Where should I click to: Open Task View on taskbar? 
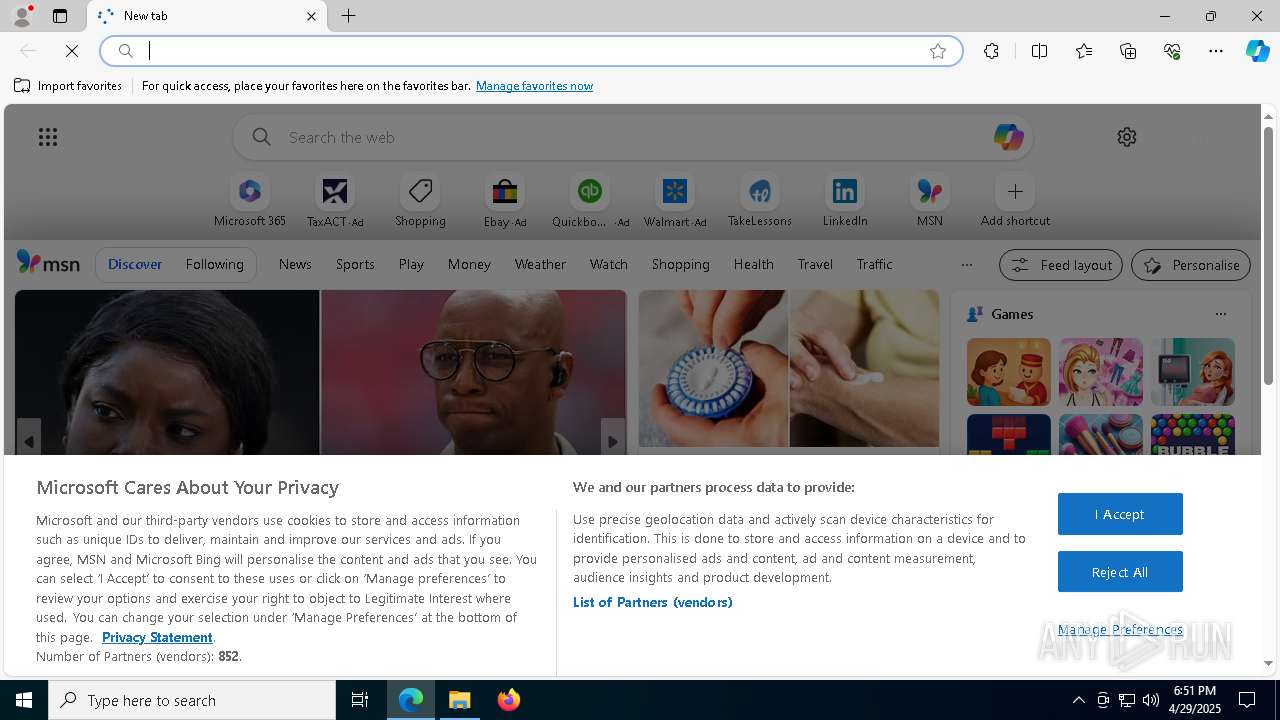360,700
